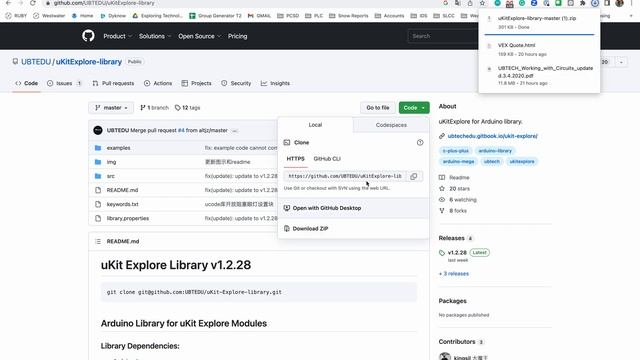The width and height of the screenshot is (640, 360).
Task: View 20 stars link
Action: 454,189
